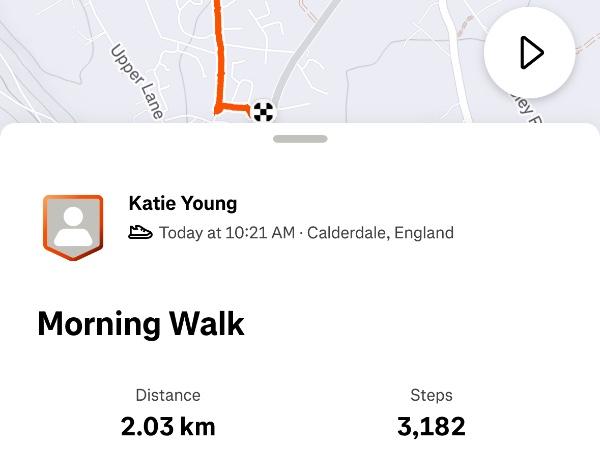This screenshot has height=450, width=600.
Task: Tap the walking shoe activity icon
Action: click(x=141, y=233)
